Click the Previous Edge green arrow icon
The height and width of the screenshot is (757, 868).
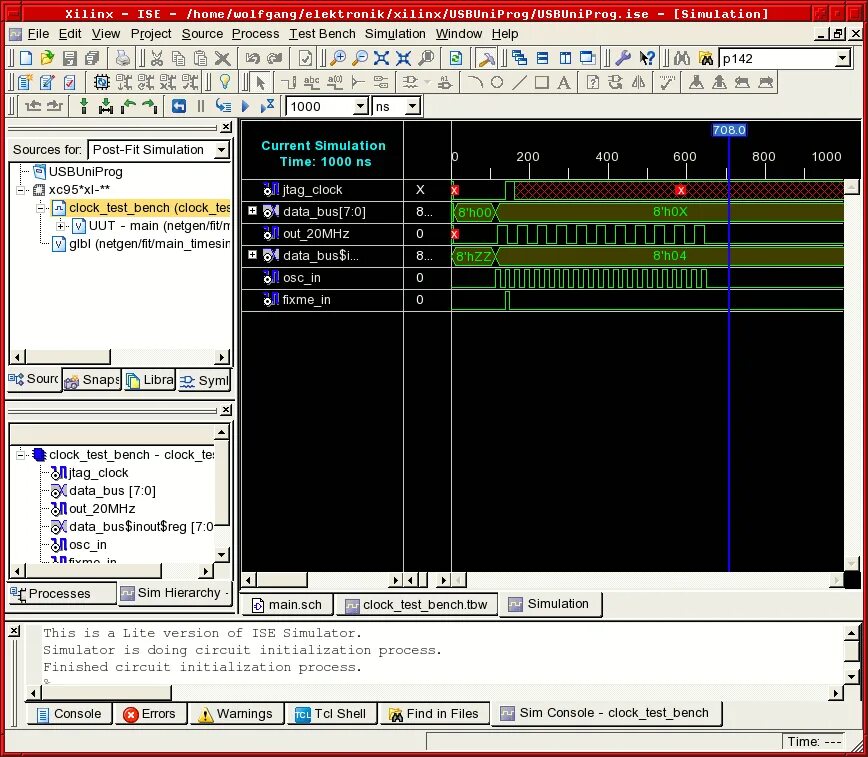point(128,106)
